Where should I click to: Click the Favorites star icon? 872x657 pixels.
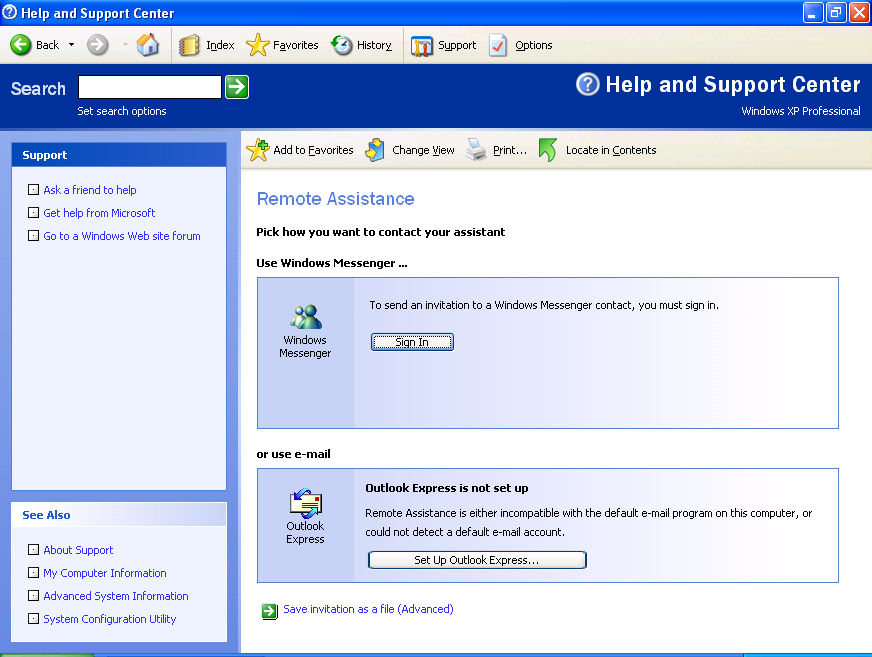click(257, 45)
